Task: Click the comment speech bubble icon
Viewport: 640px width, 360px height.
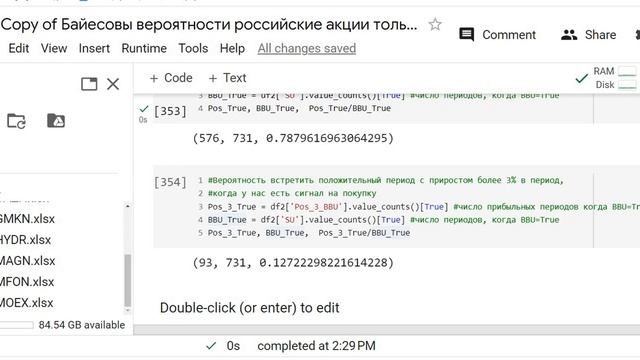Action: click(x=467, y=35)
